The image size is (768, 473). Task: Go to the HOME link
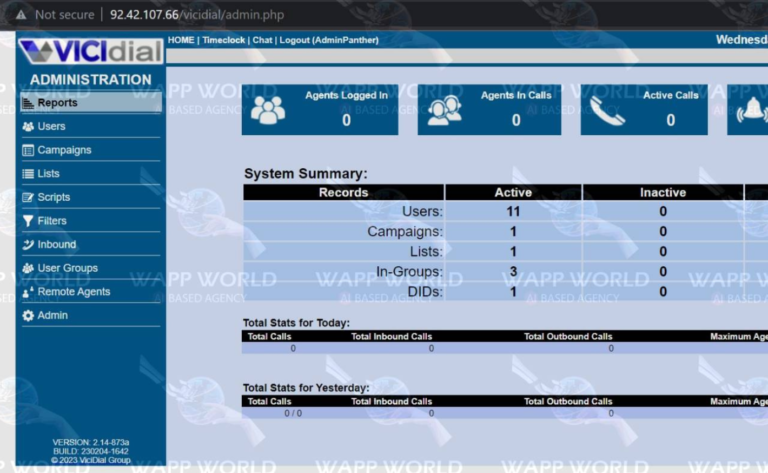(181, 40)
